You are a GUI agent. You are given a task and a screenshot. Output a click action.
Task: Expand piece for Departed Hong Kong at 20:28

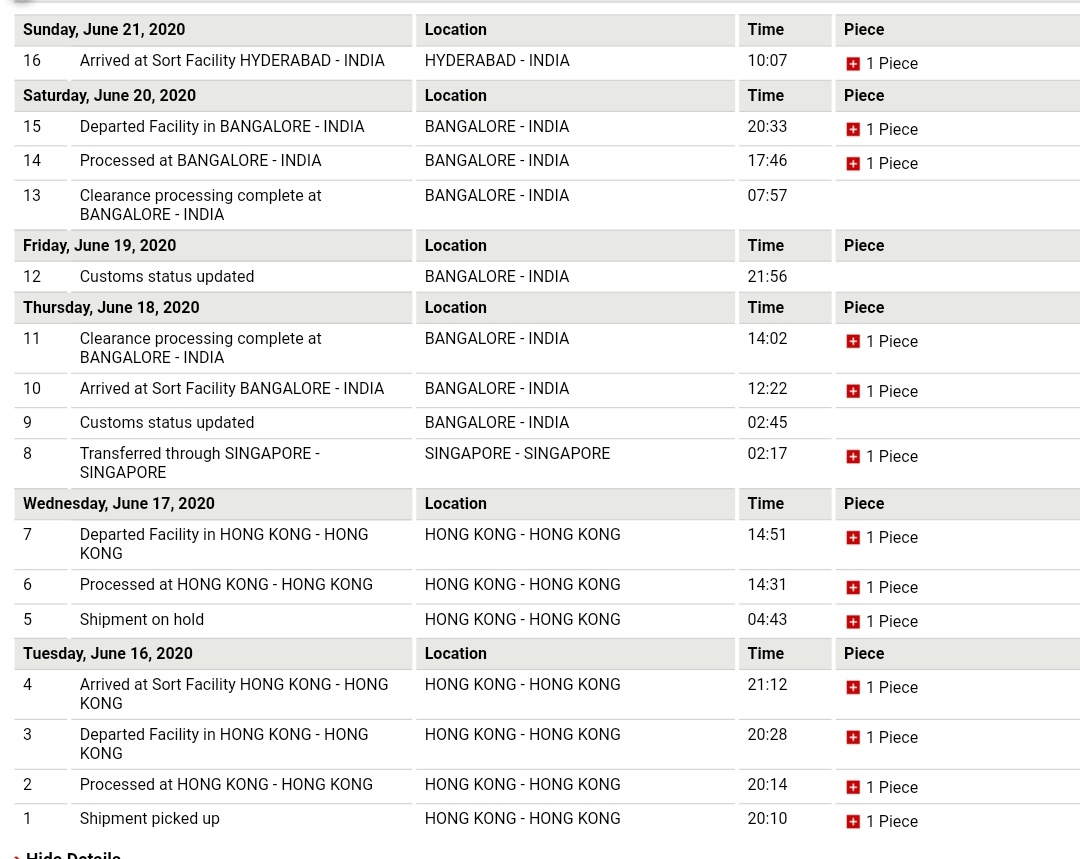point(853,738)
